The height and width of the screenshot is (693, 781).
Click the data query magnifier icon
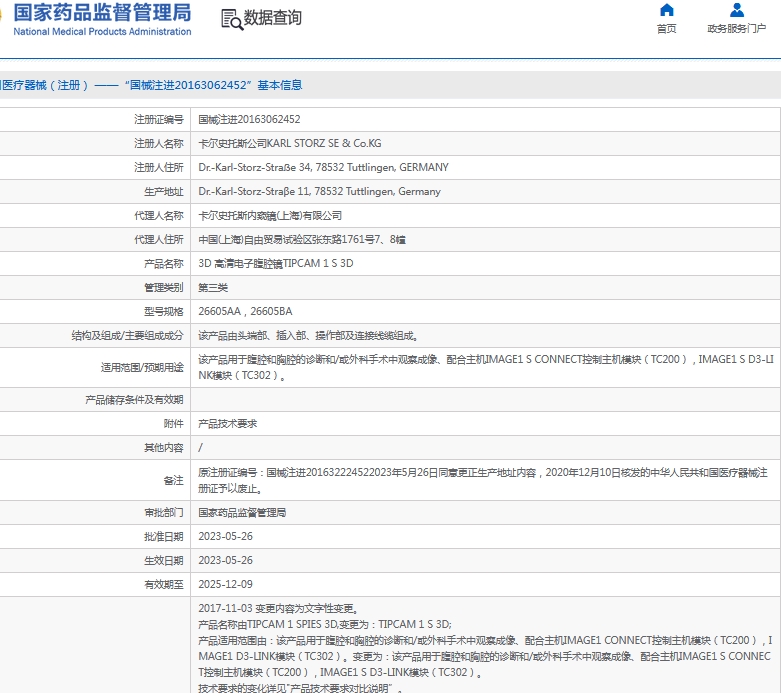click(x=232, y=19)
